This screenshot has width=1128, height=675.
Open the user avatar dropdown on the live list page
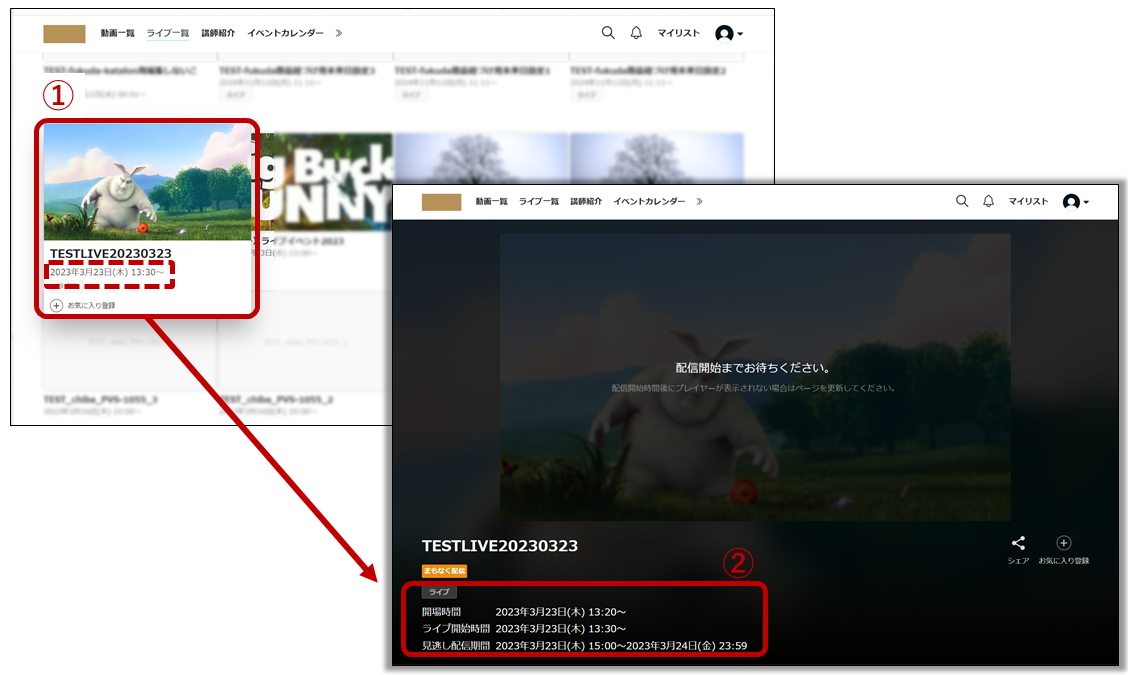click(729, 34)
